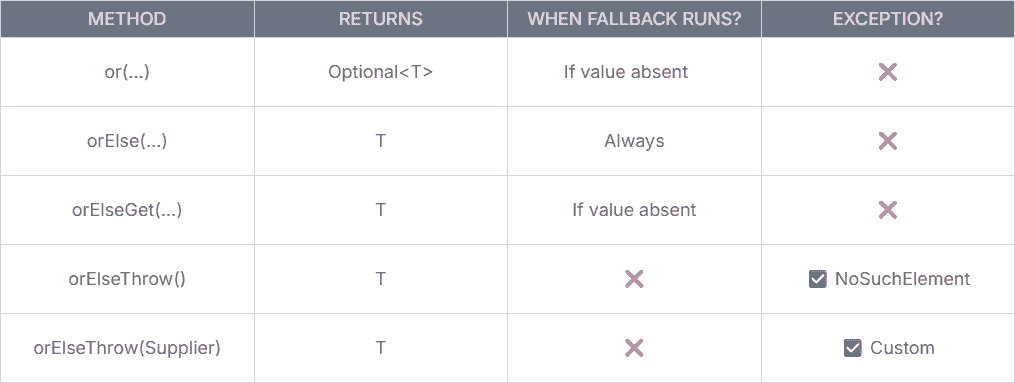The image size is (1015, 383).
Task: Click the WHEN FALLBACK RUNS? header
Action: coord(634,19)
